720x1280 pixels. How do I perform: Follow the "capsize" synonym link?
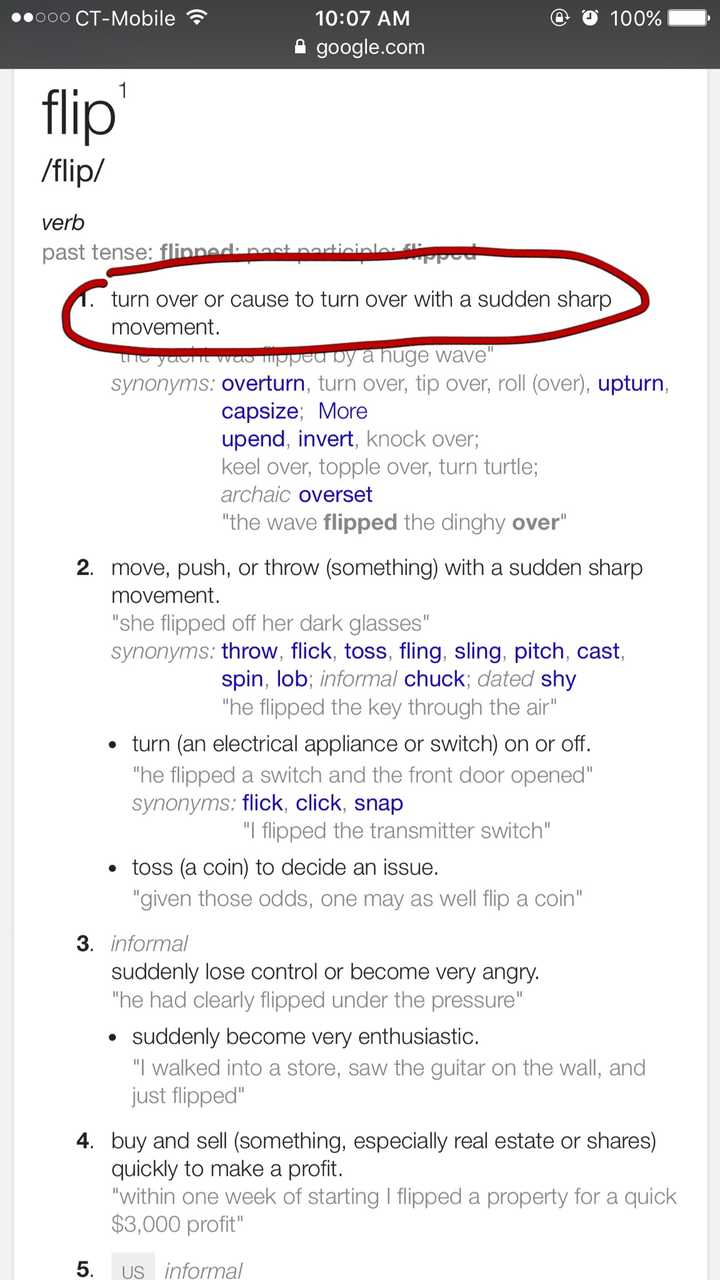[x=260, y=411]
